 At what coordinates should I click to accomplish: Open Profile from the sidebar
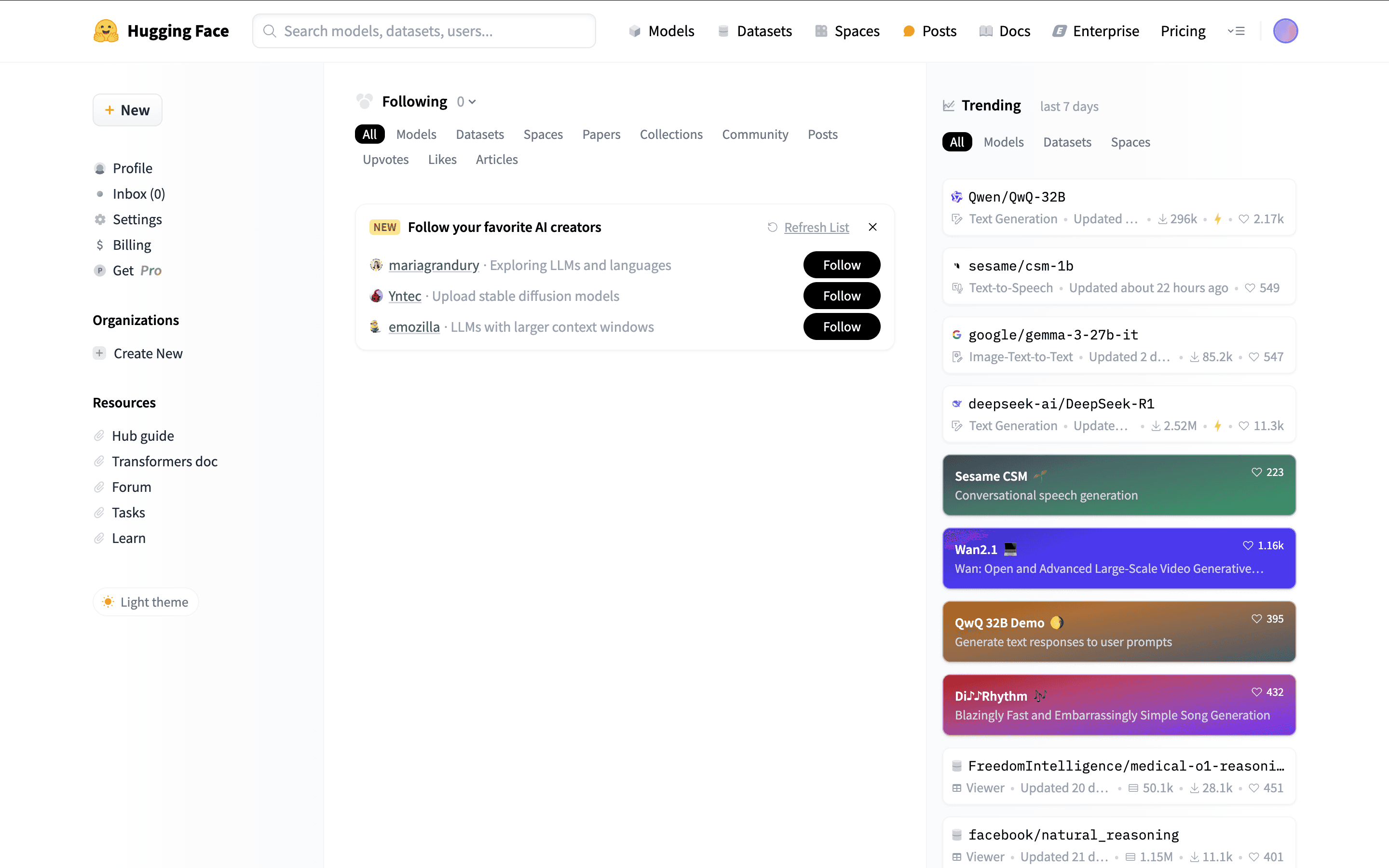[133, 168]
